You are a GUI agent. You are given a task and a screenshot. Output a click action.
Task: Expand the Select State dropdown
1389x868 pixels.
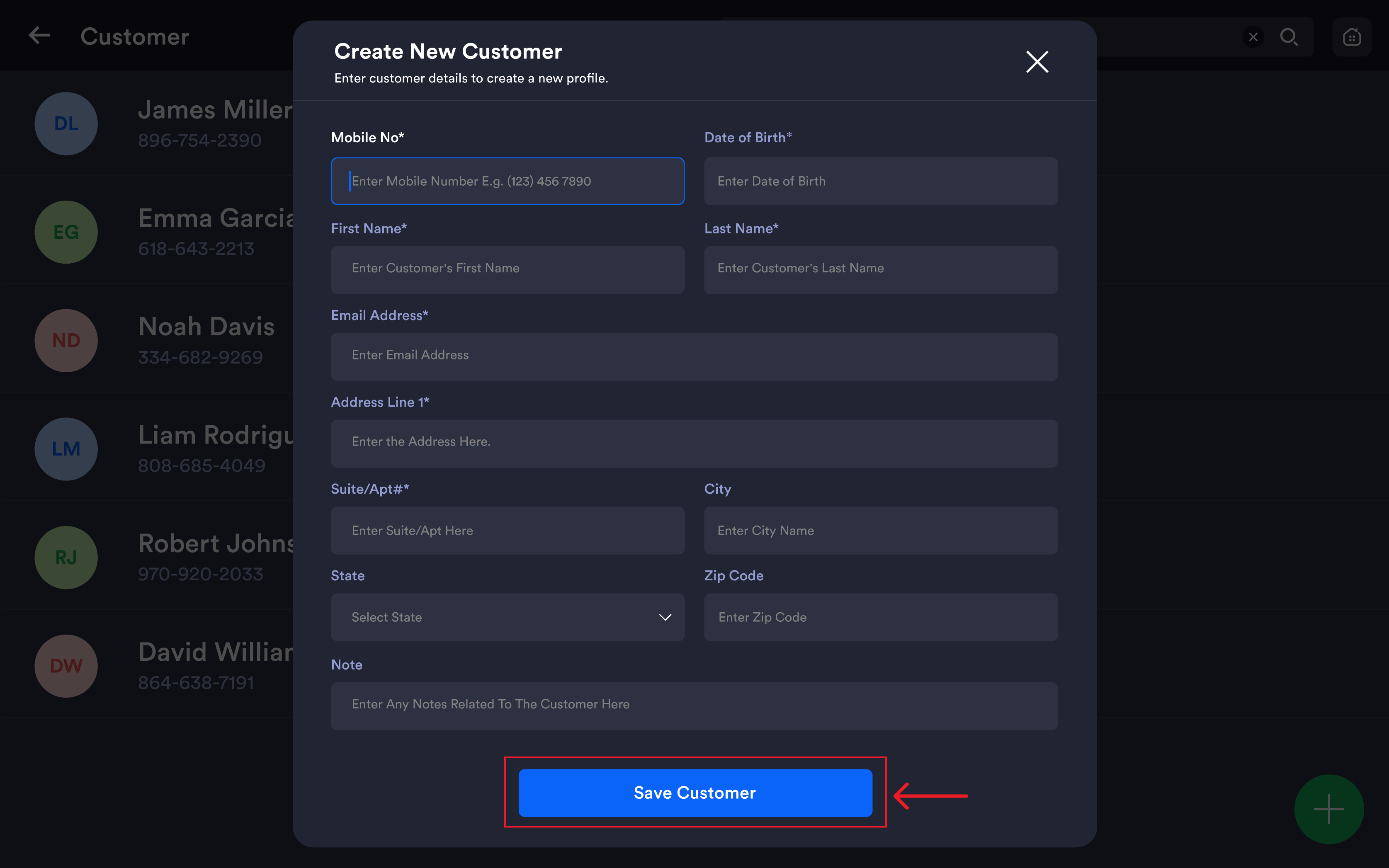[x=508, y=617]
